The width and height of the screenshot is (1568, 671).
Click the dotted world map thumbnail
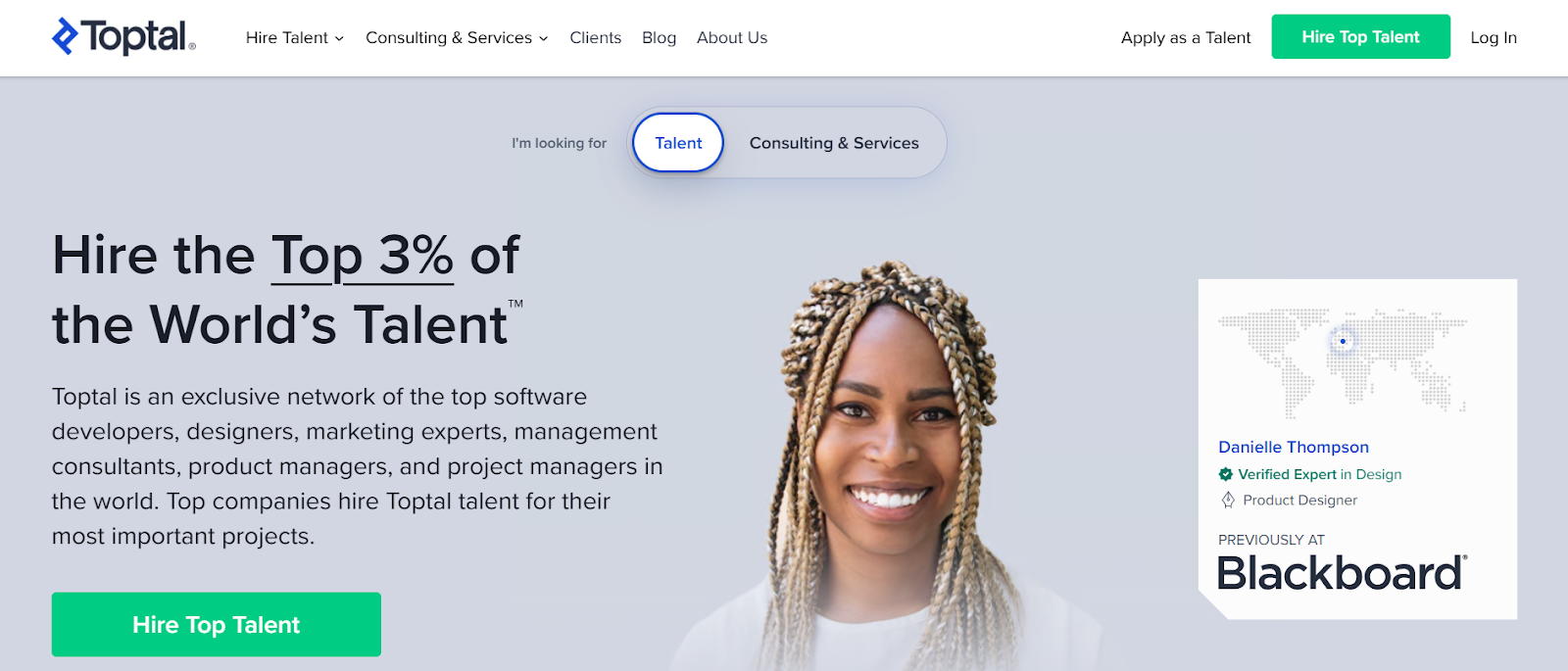click(x=1343, y=362)
